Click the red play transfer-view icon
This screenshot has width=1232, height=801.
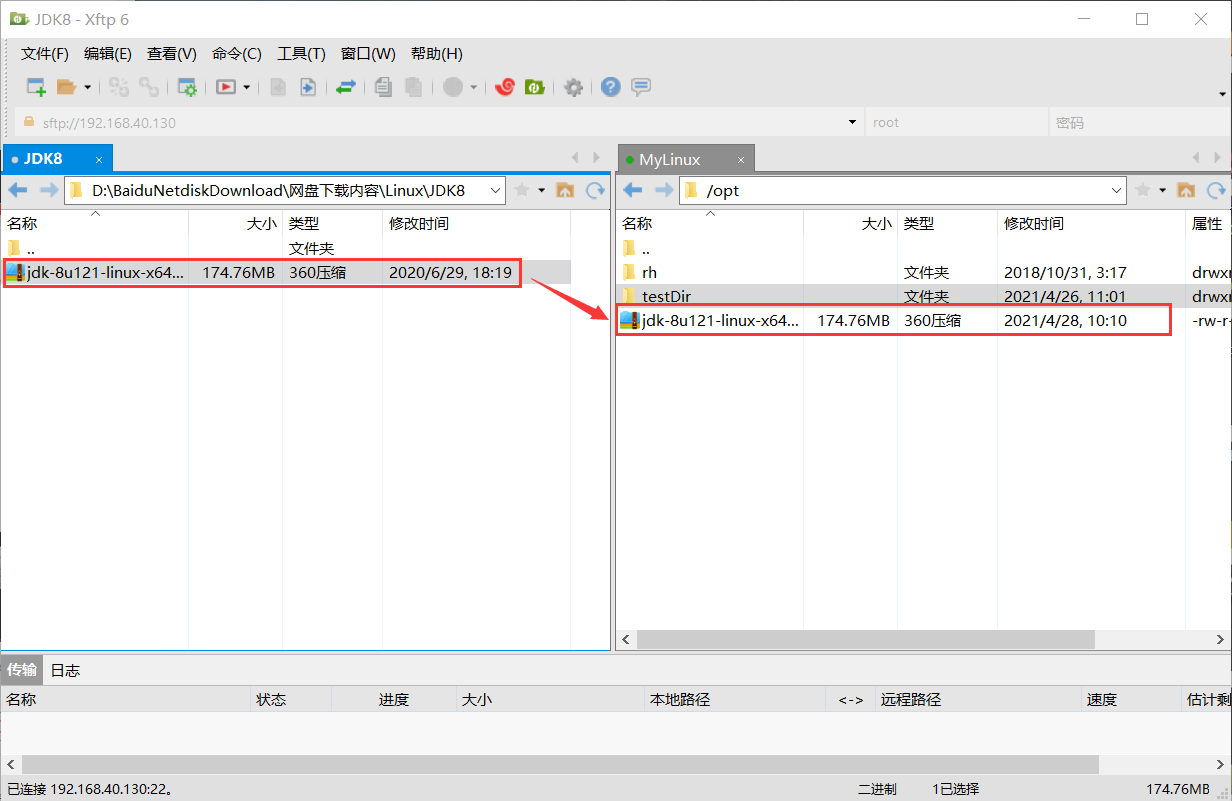(226, 87)
